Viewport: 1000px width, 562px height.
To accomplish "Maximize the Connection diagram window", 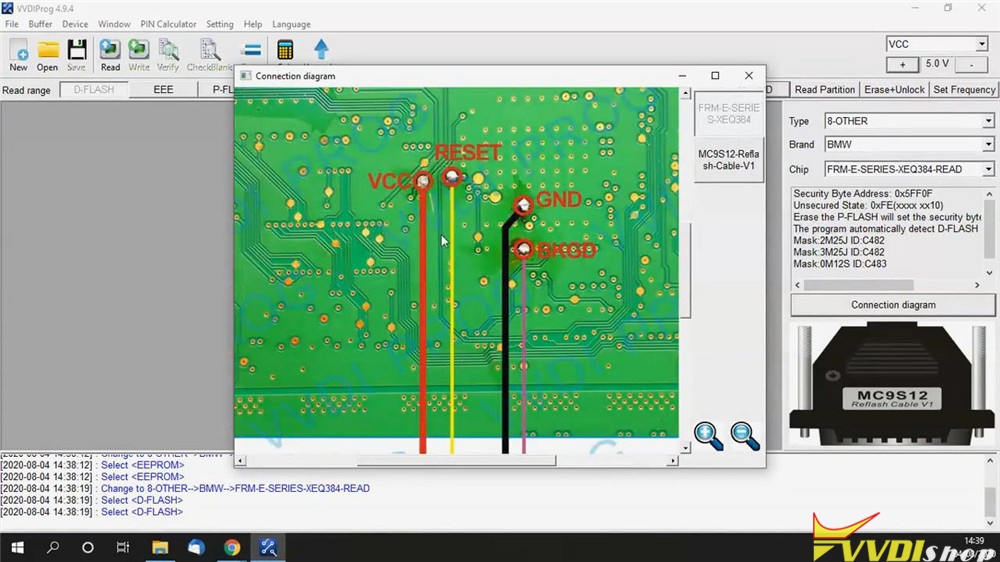I will point(715,75).
